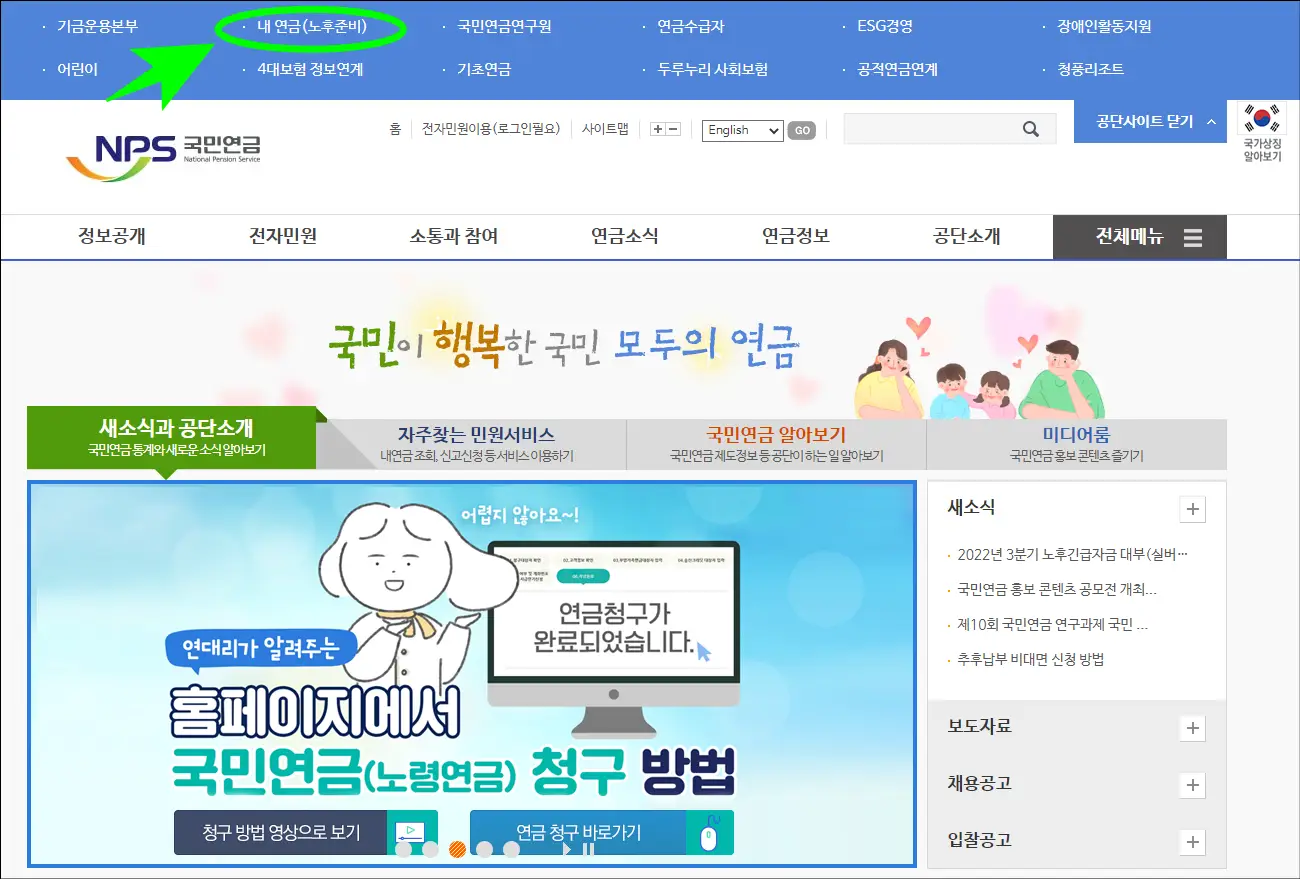Play the banner slideshow
The height and width of the screenshot is (879, 1300).
(567, 849)
